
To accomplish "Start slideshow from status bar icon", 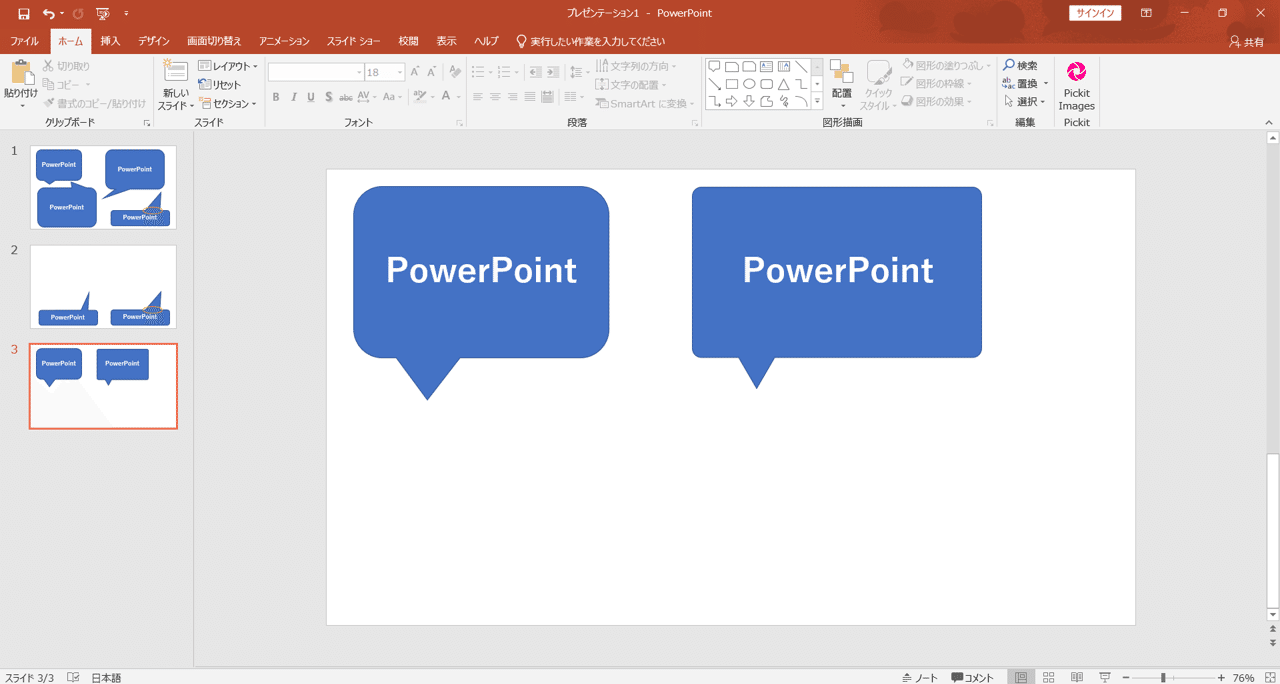I will 1105,677.
